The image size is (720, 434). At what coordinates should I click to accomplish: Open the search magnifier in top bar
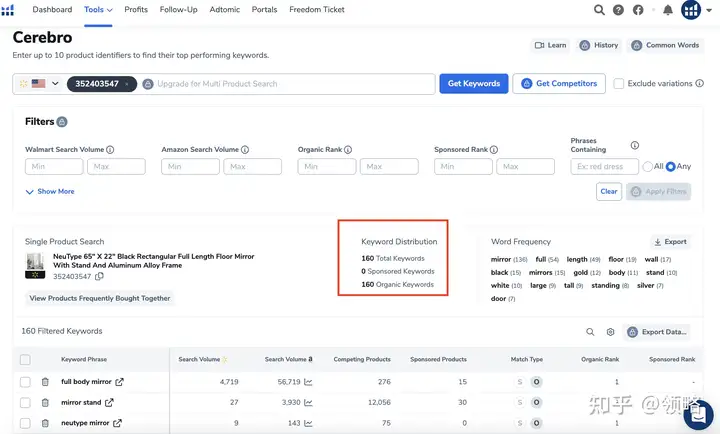coord(599,10)
